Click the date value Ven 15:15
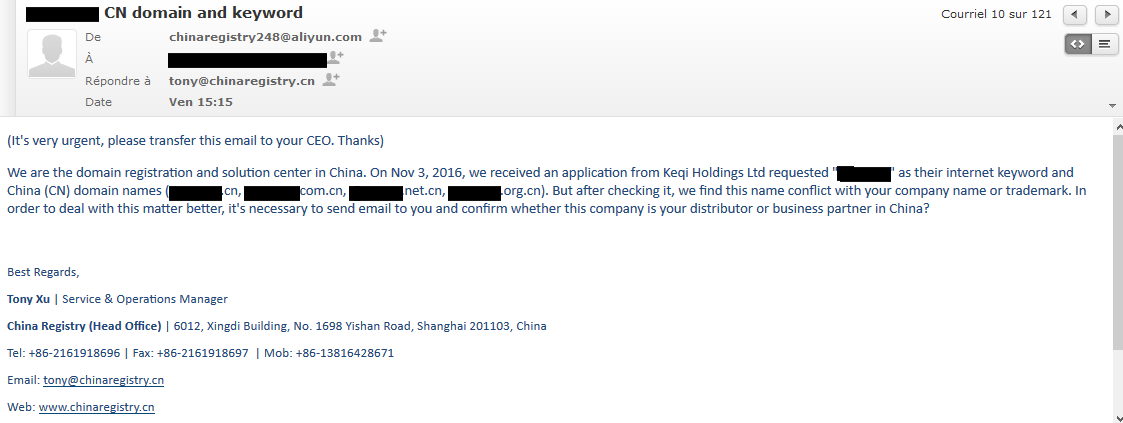Screen dimensions: 1123x423 pyautogui.click(x=201, y=102)
